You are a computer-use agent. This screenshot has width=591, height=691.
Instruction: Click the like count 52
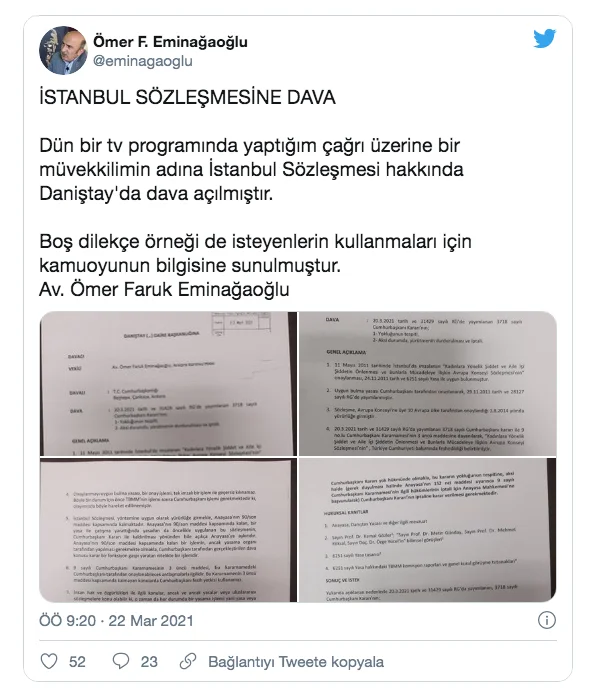(x=77, y=661)
